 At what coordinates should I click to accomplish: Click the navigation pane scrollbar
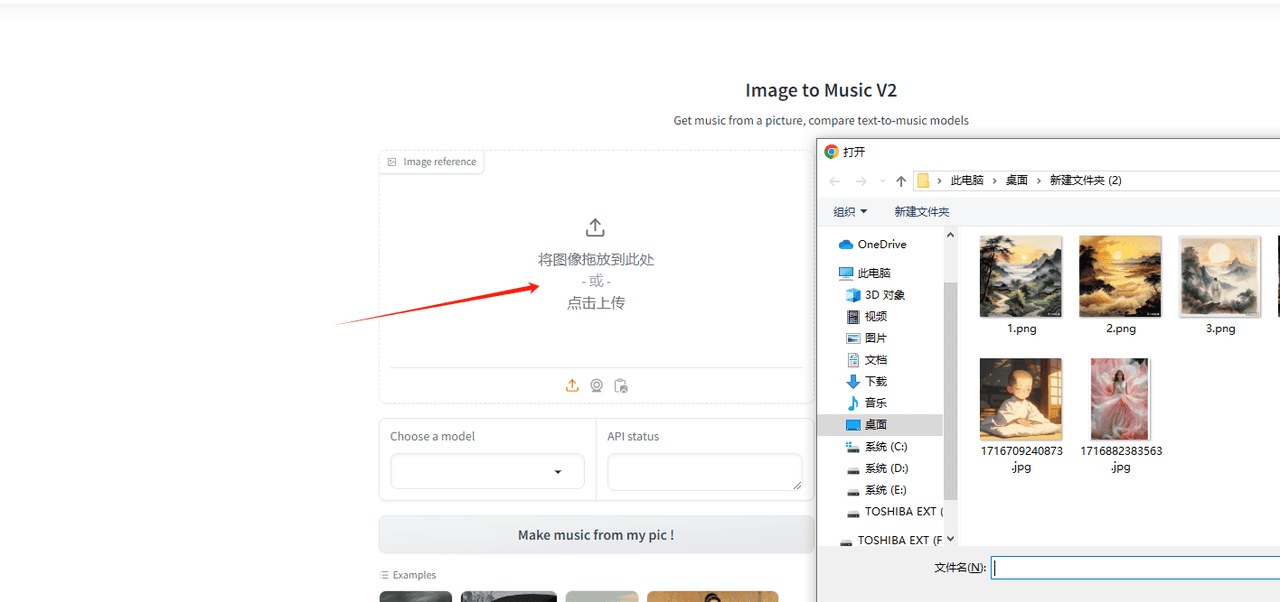point(950,390)
